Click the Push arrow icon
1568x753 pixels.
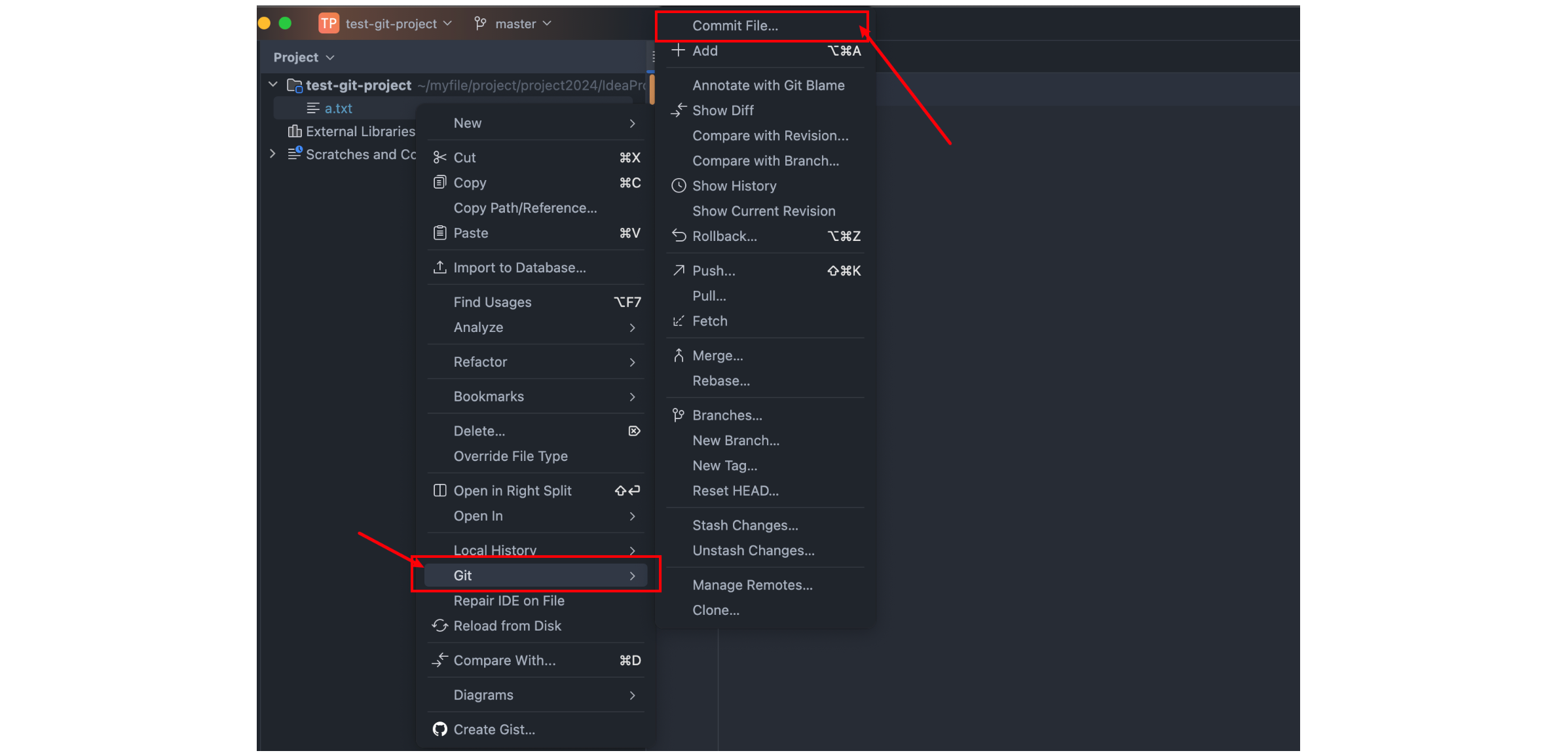[679, 270]
